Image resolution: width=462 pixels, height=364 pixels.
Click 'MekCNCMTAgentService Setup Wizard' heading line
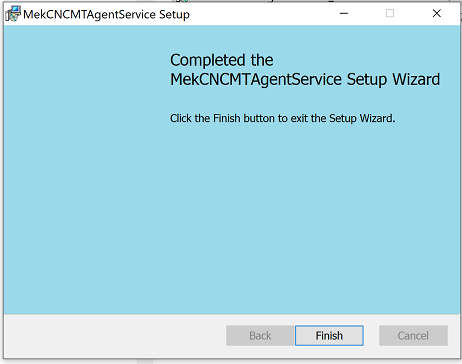pos(305,80)
